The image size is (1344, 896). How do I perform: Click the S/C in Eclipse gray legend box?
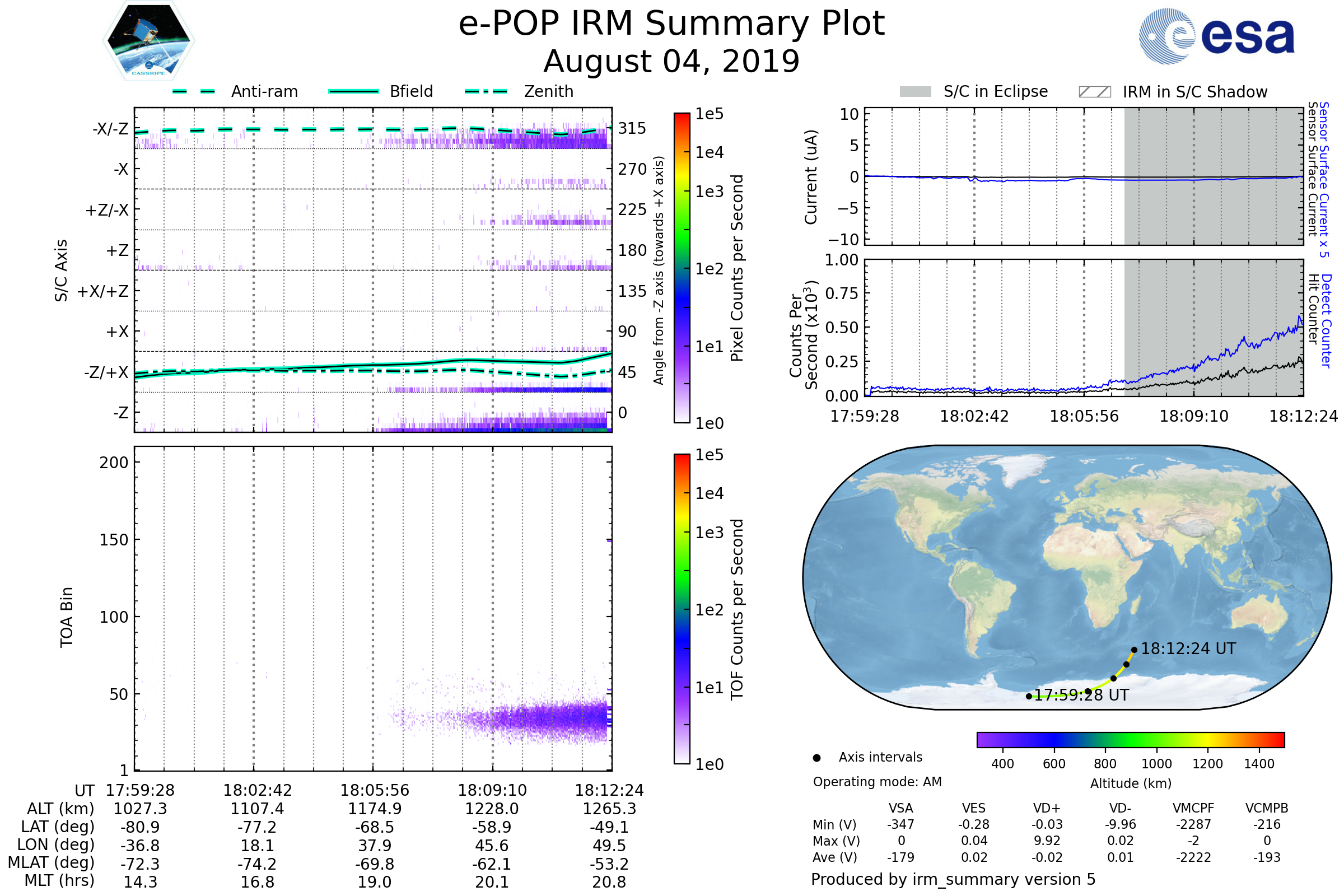click(915, 92)
